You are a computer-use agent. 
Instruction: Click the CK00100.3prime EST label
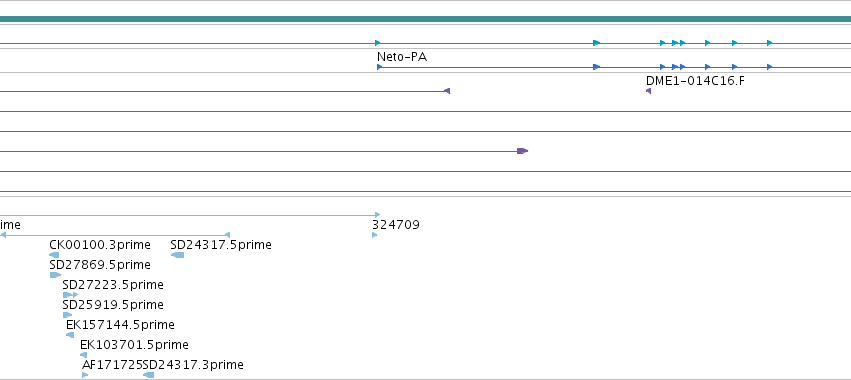coord(100,245)
